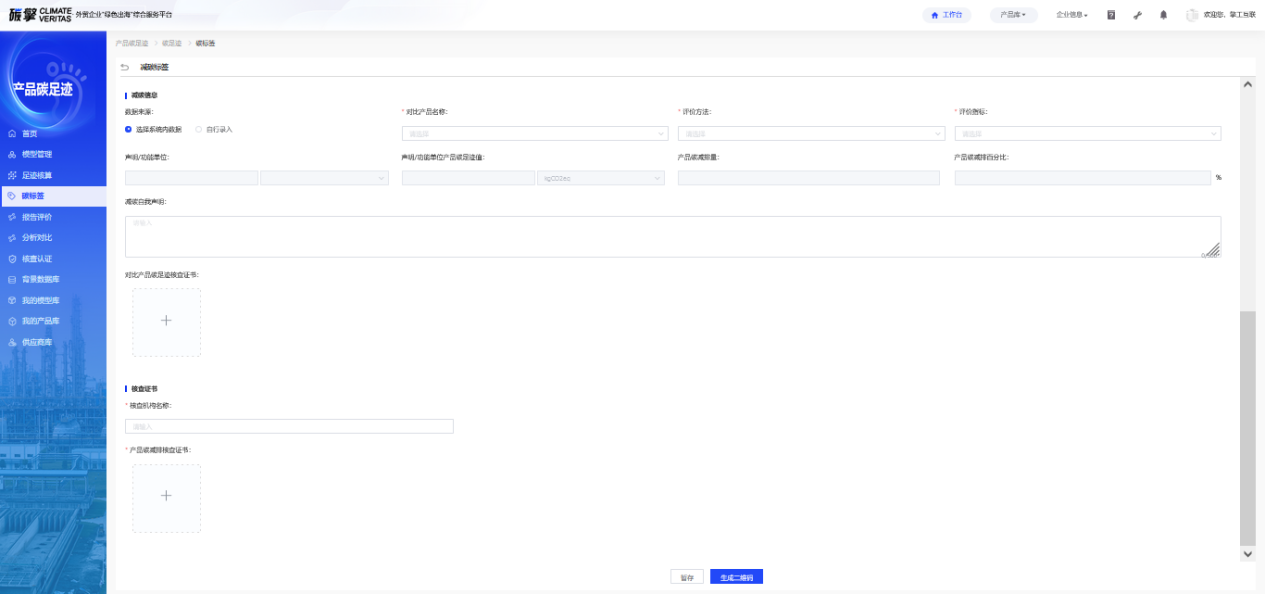
Task: Click the wrench settings icon in header
Action: tap(1137, 15)
